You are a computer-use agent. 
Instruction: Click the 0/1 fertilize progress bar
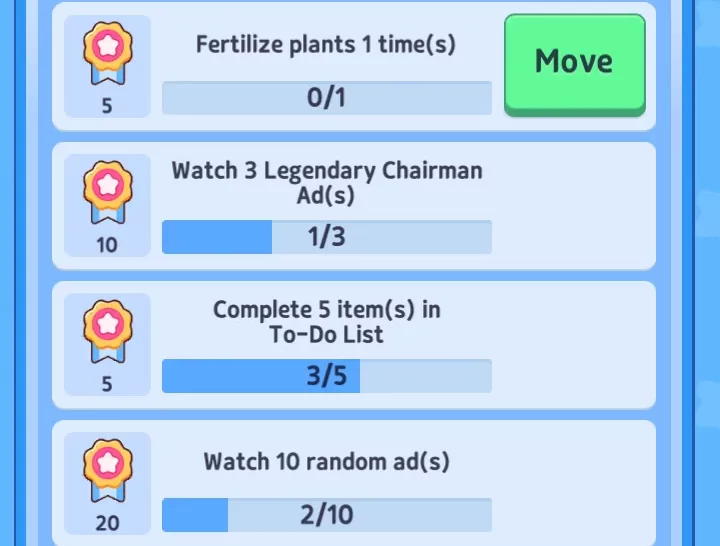(x=327, y=98)
